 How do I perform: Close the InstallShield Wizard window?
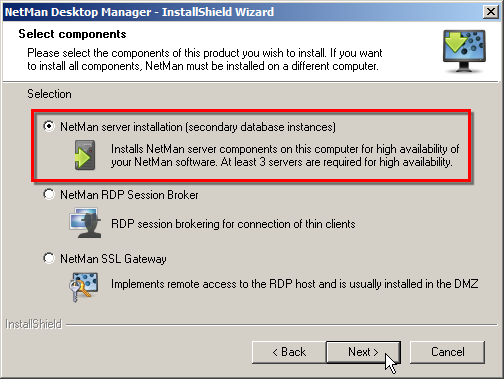click(491, 12)
